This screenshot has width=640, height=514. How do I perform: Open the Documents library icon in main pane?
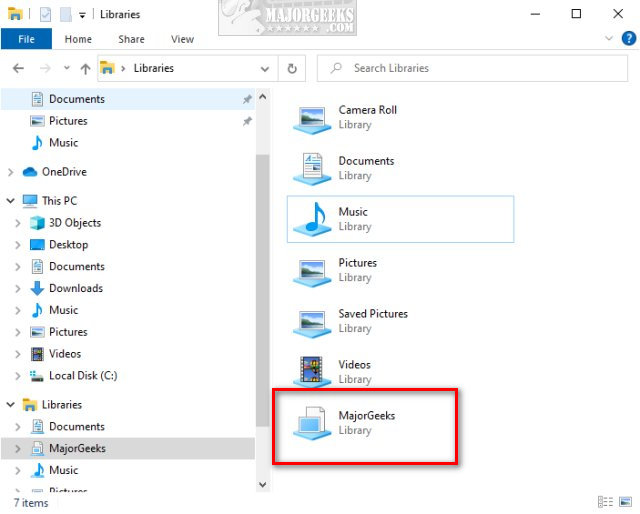(x=312, y=169)
